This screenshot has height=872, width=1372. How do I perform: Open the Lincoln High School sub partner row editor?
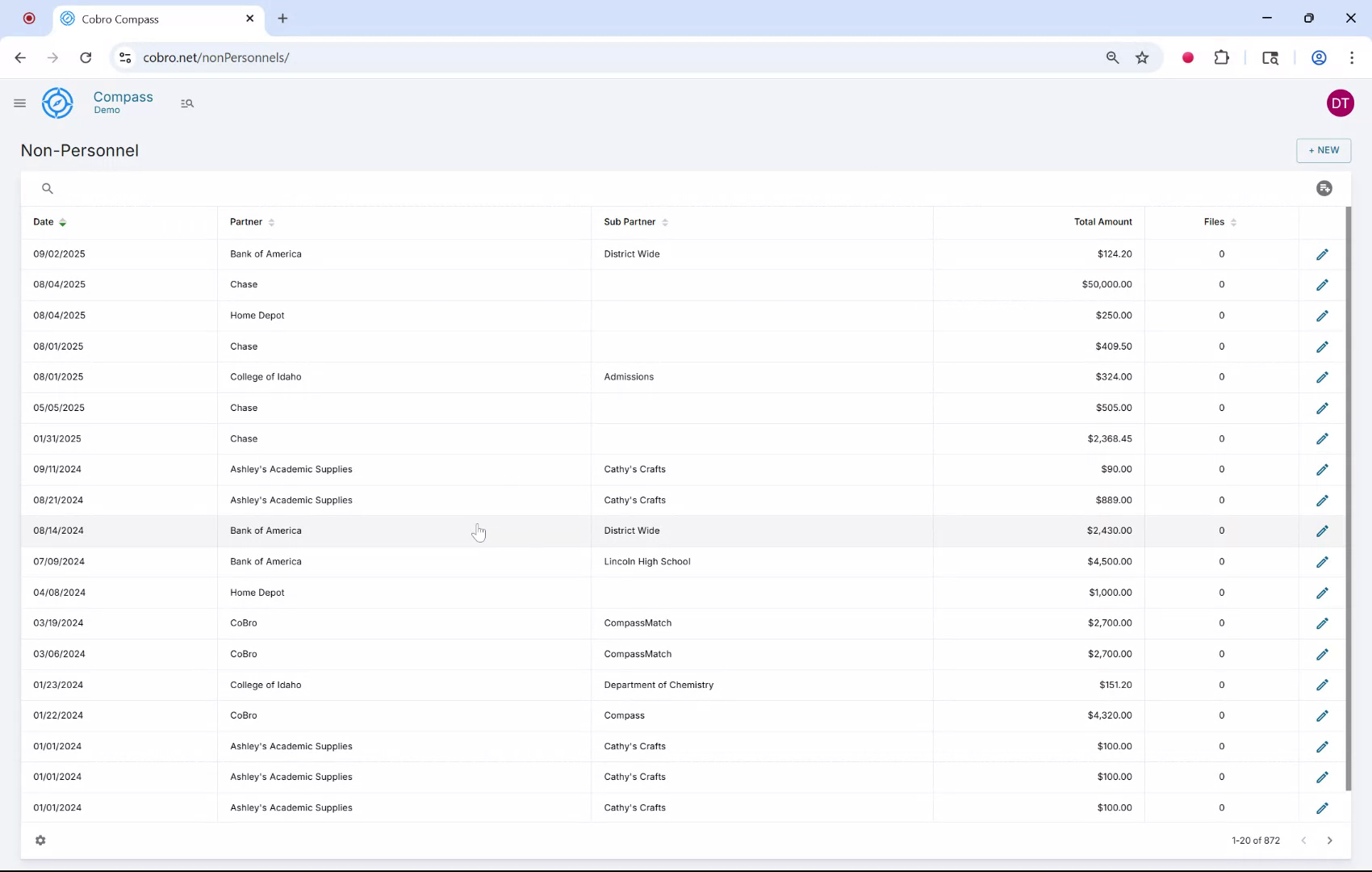1323,562
